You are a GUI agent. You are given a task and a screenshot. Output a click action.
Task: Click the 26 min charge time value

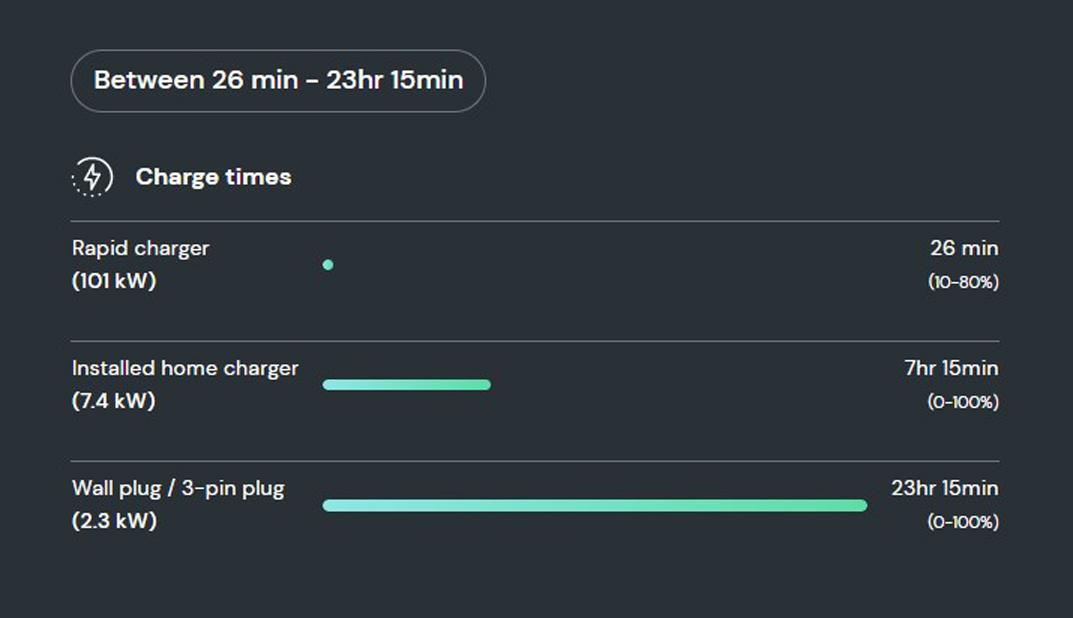point(964,248)
